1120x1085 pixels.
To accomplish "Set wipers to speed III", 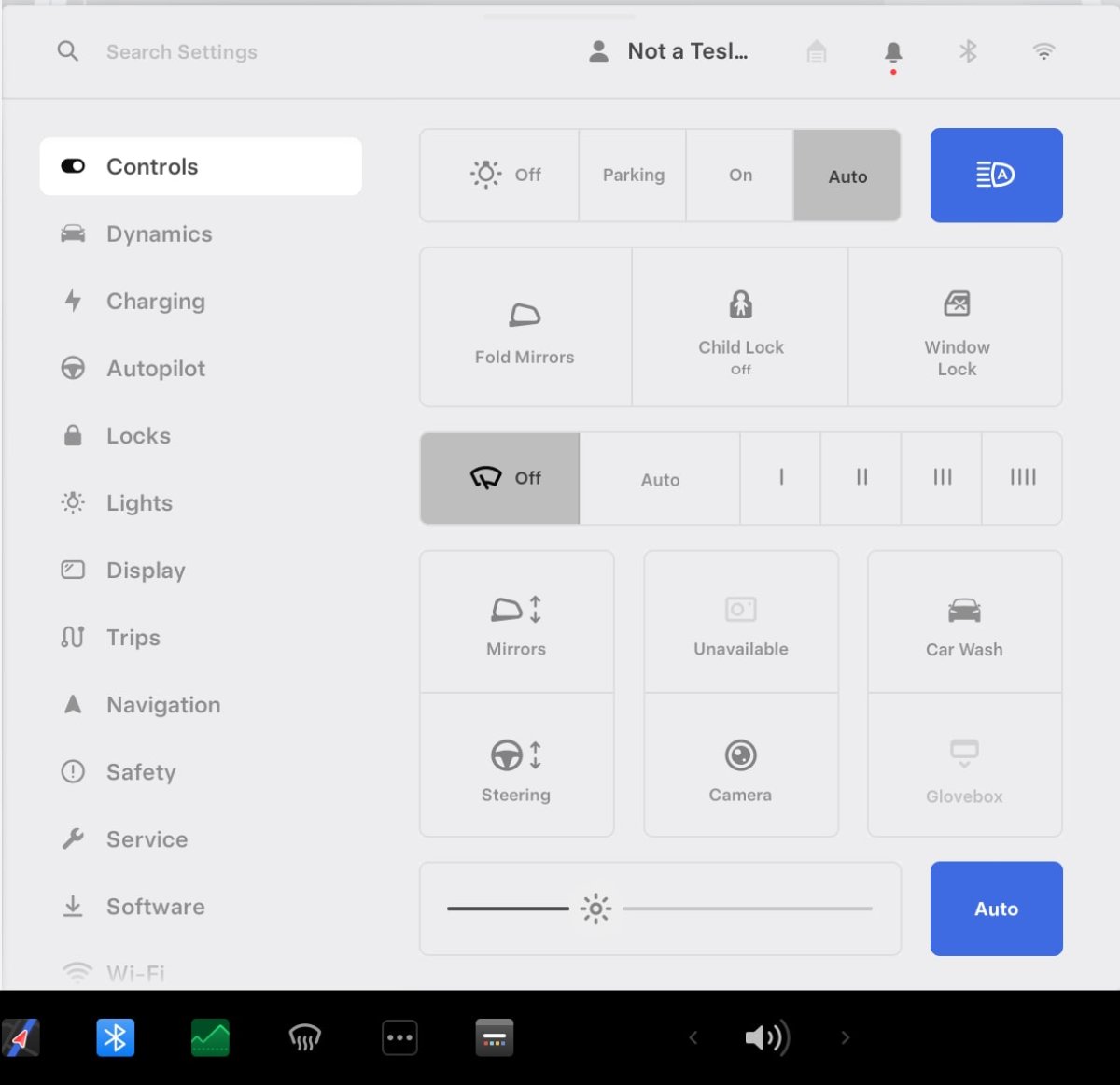I will [941, 478].
